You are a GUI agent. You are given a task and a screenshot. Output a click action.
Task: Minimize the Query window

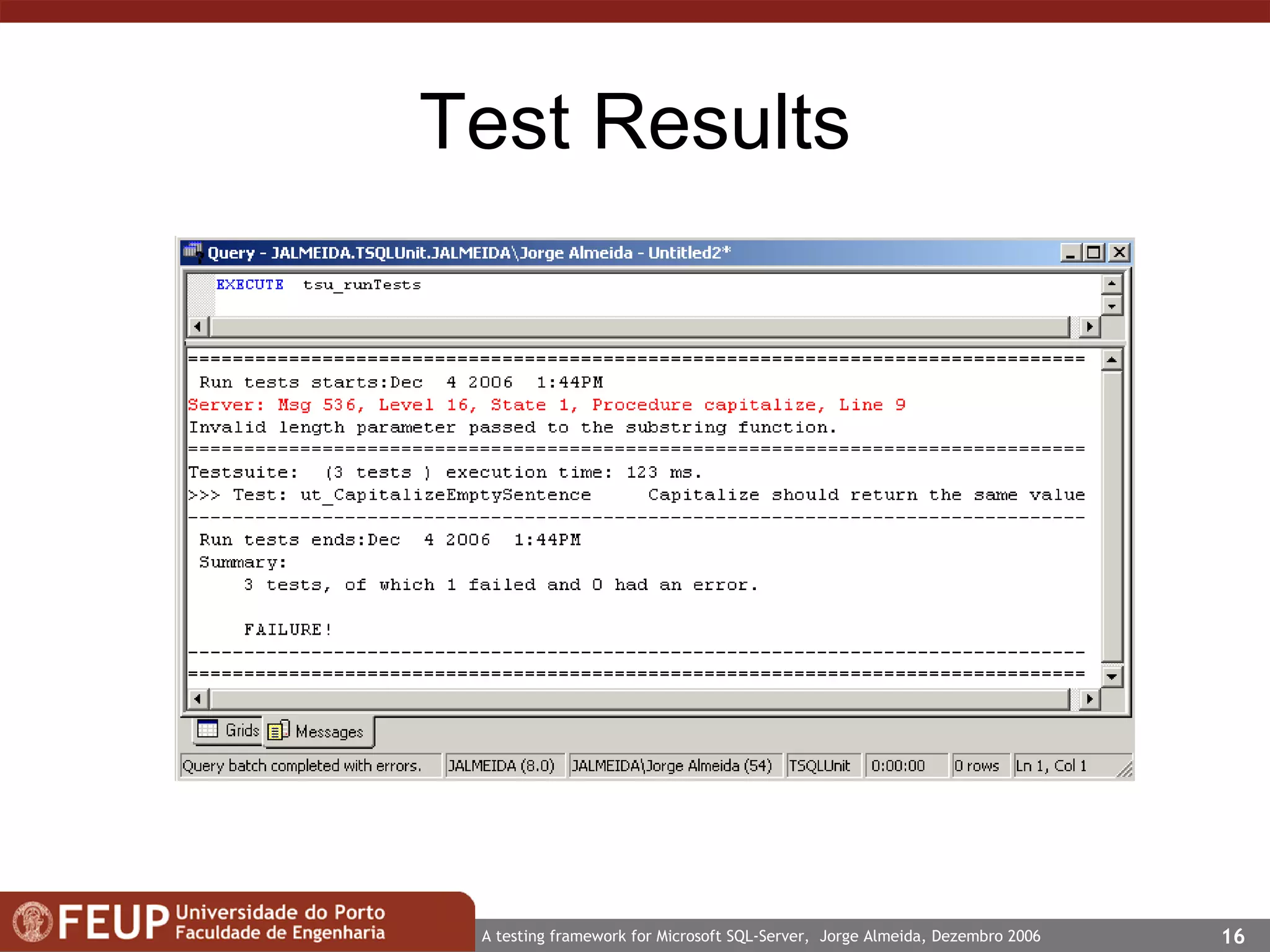[x=1070, y=253]
